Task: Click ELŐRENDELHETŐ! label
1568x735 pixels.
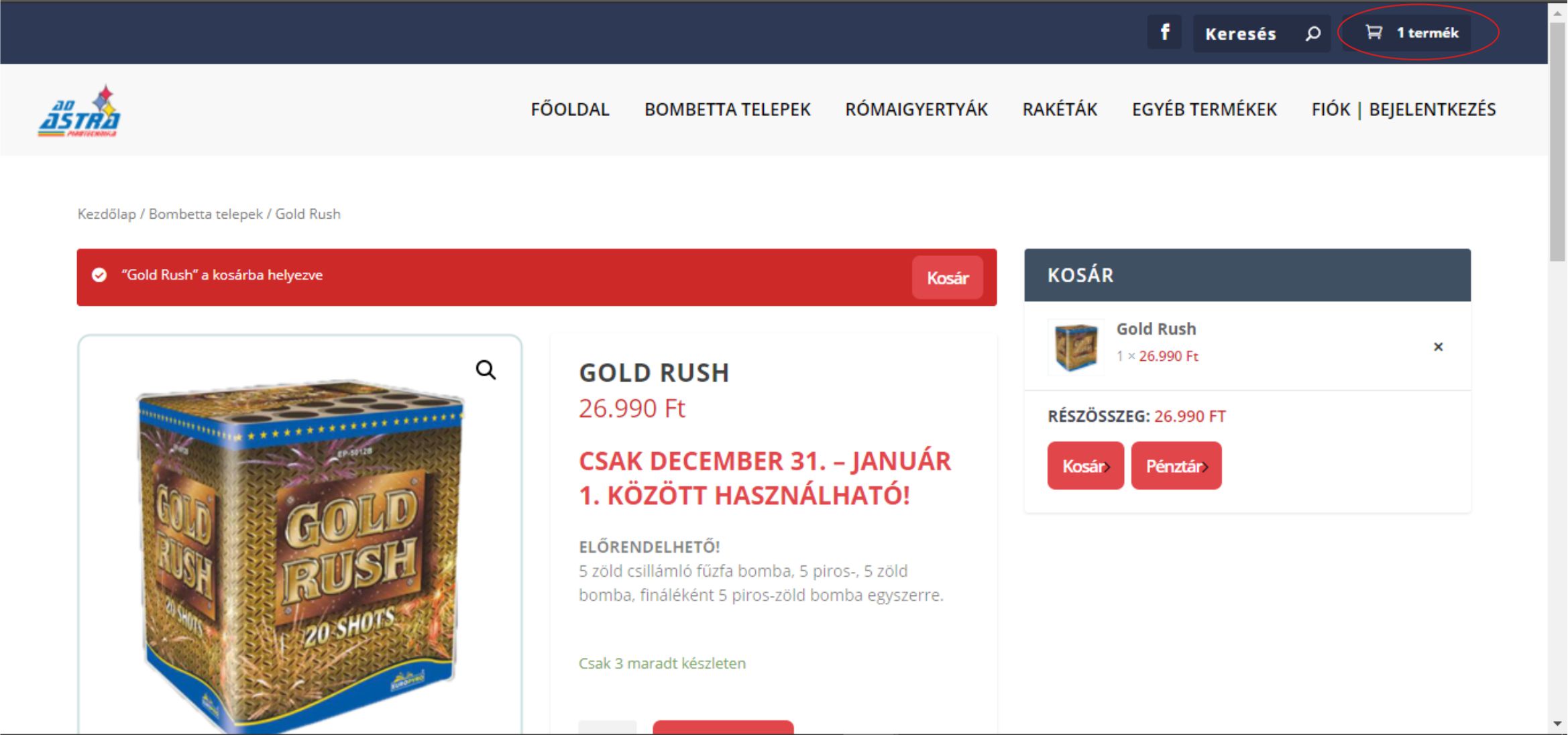Action: pyautogui.click(x=649, y=547)
